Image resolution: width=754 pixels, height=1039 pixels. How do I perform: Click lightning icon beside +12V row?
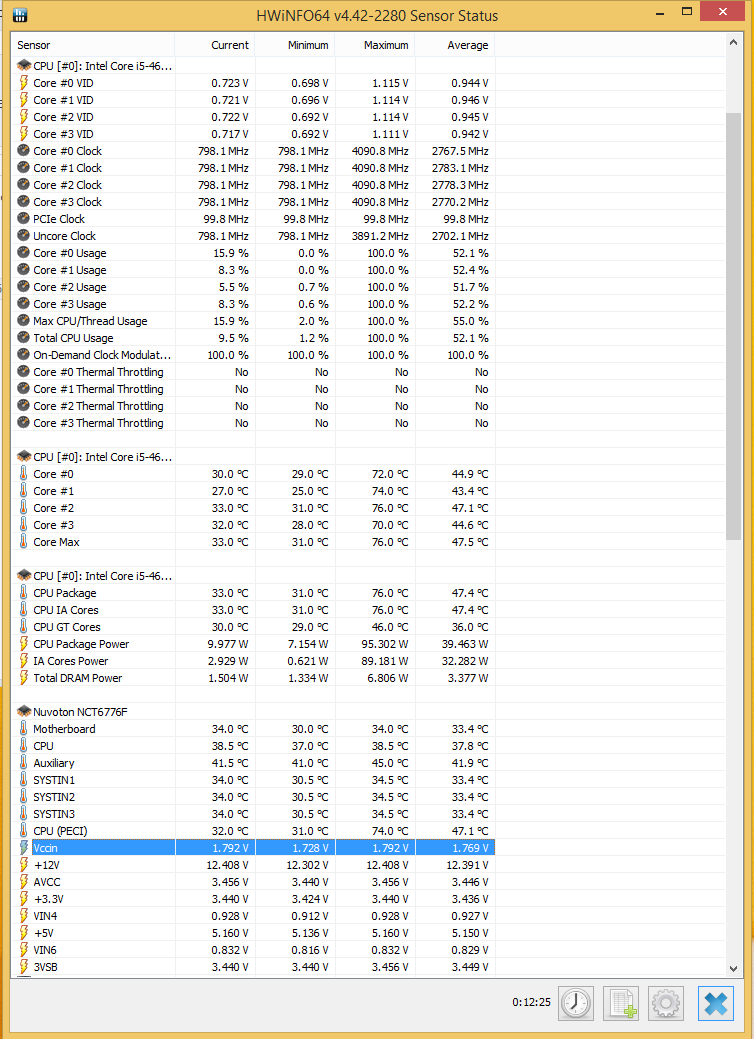tap(23, 865)
